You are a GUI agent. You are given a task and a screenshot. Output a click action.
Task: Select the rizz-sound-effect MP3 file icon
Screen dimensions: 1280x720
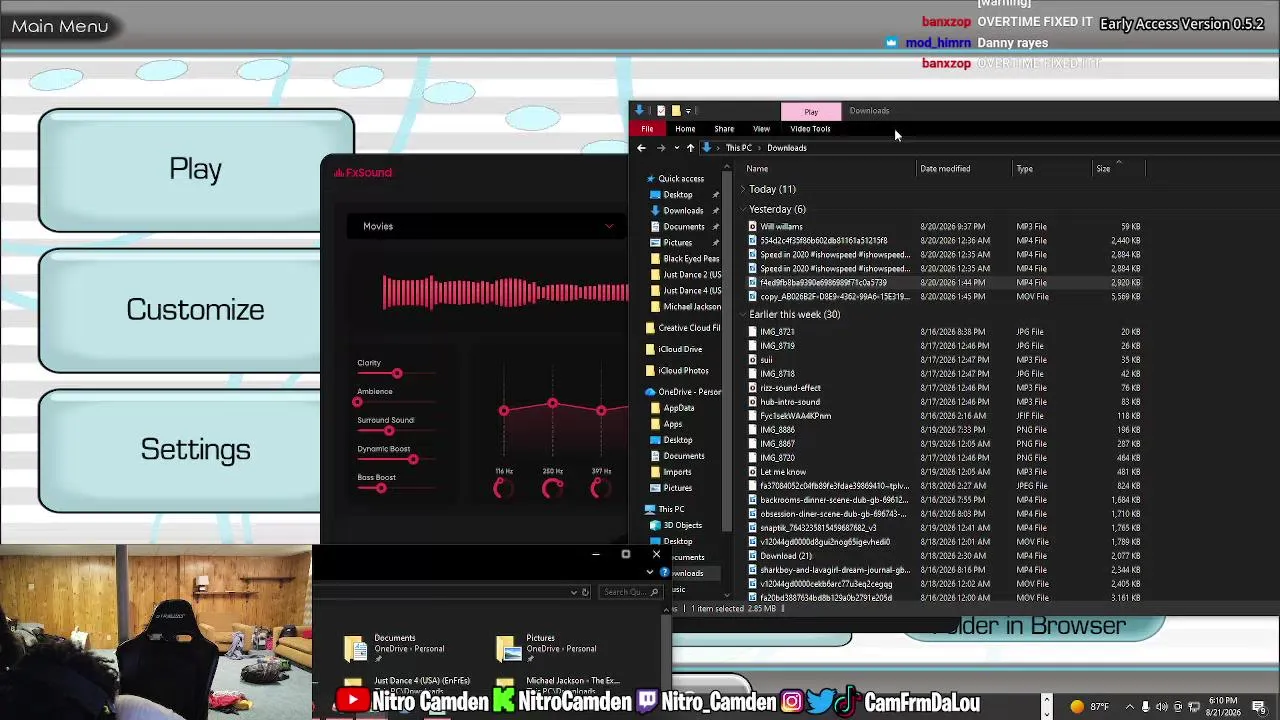click(x=752, y=388)
